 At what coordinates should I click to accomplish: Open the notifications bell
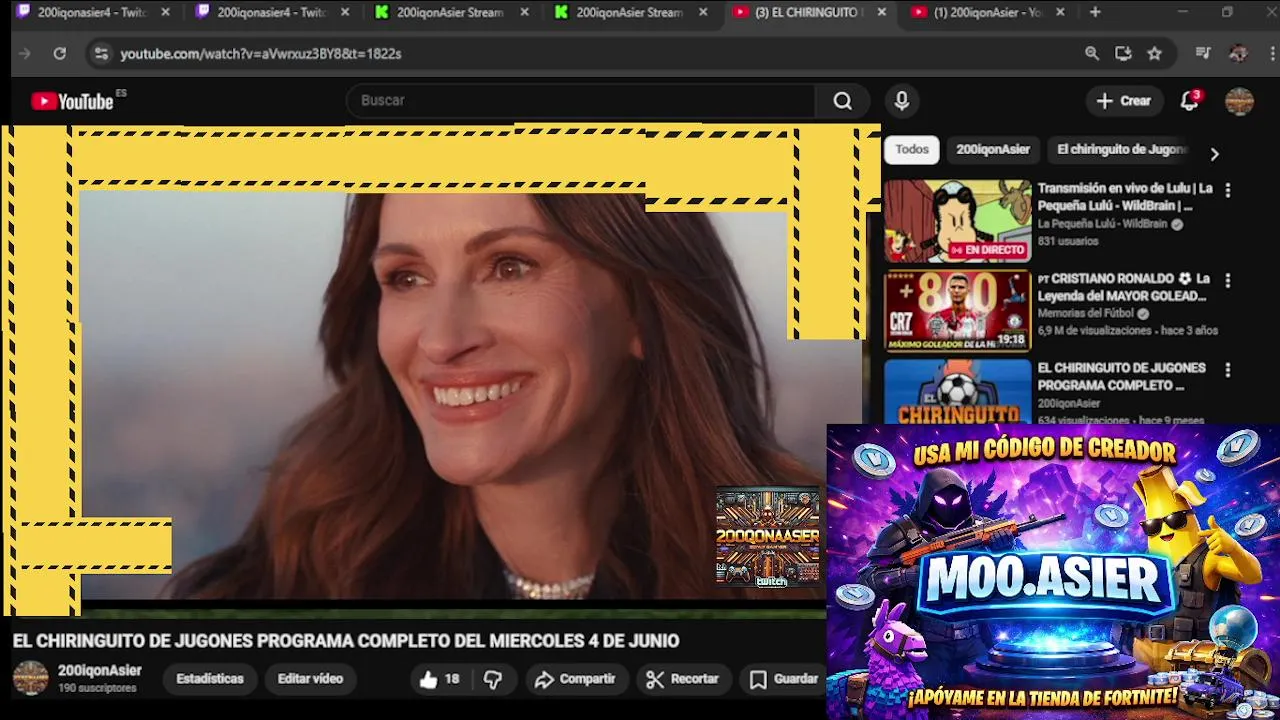coord(1189,101)
